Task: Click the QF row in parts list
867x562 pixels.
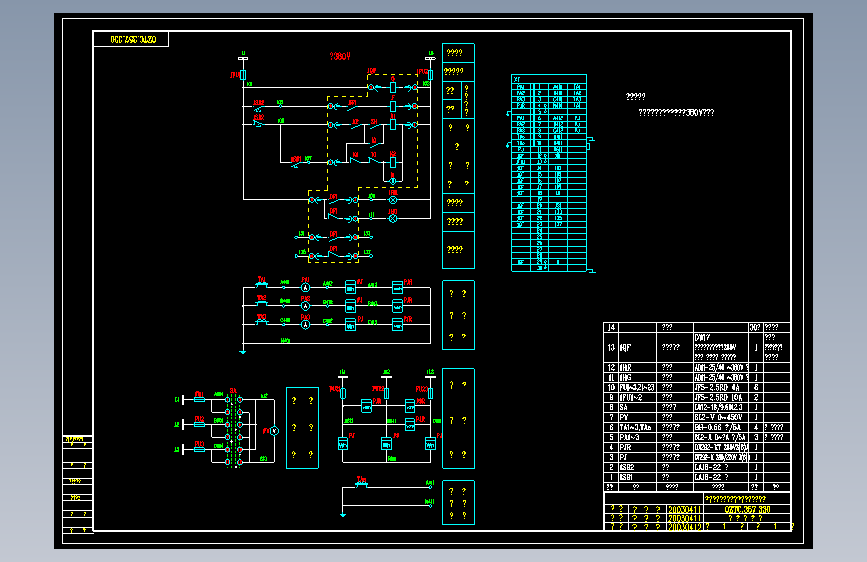Action: [x=697, y=347]
